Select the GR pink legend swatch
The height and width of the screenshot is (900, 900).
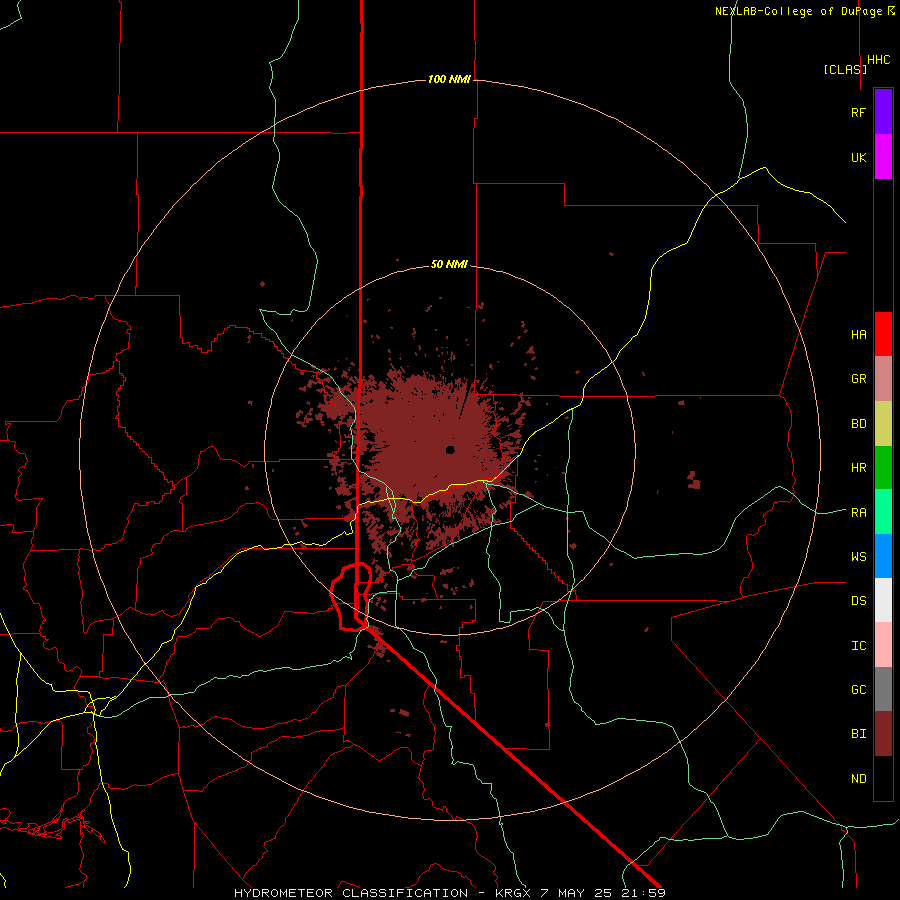[883, 378]
